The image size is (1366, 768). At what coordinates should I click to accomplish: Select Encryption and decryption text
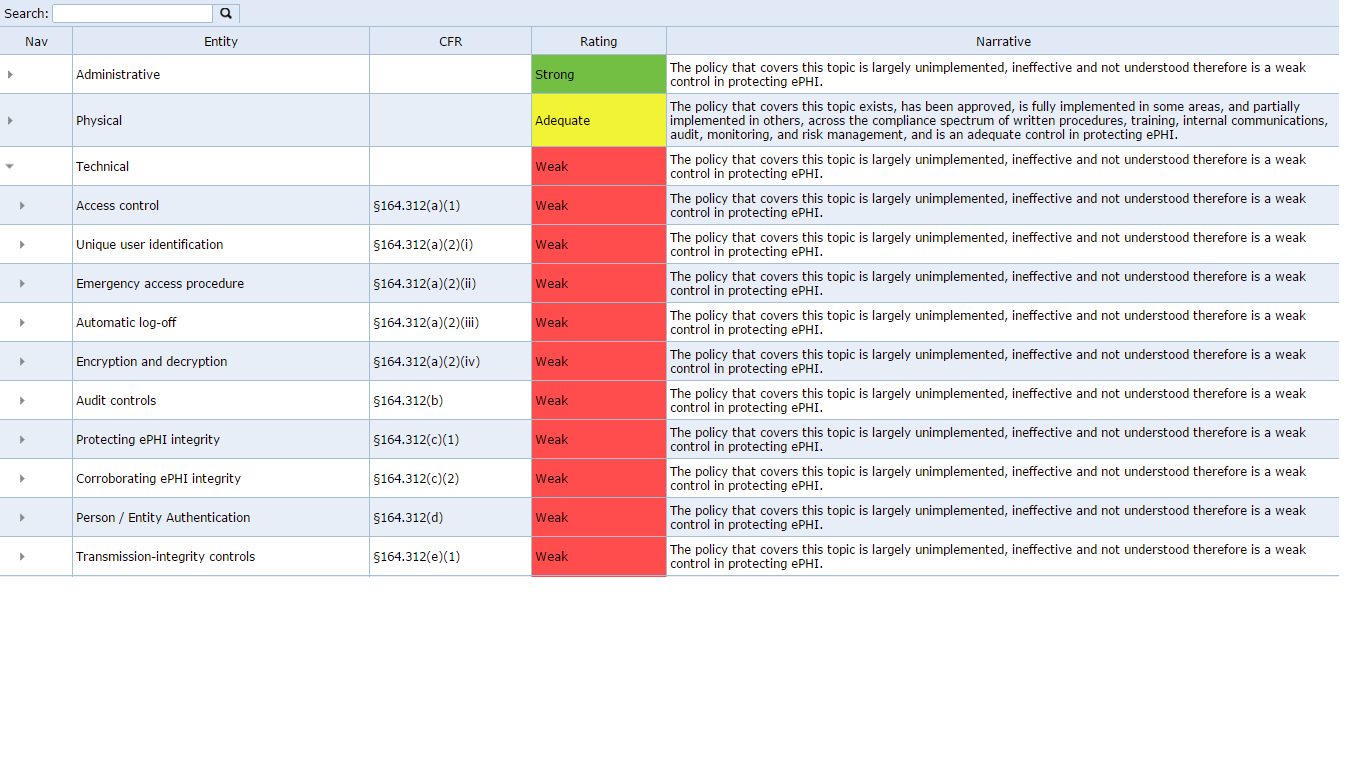[x=152, y=362]
